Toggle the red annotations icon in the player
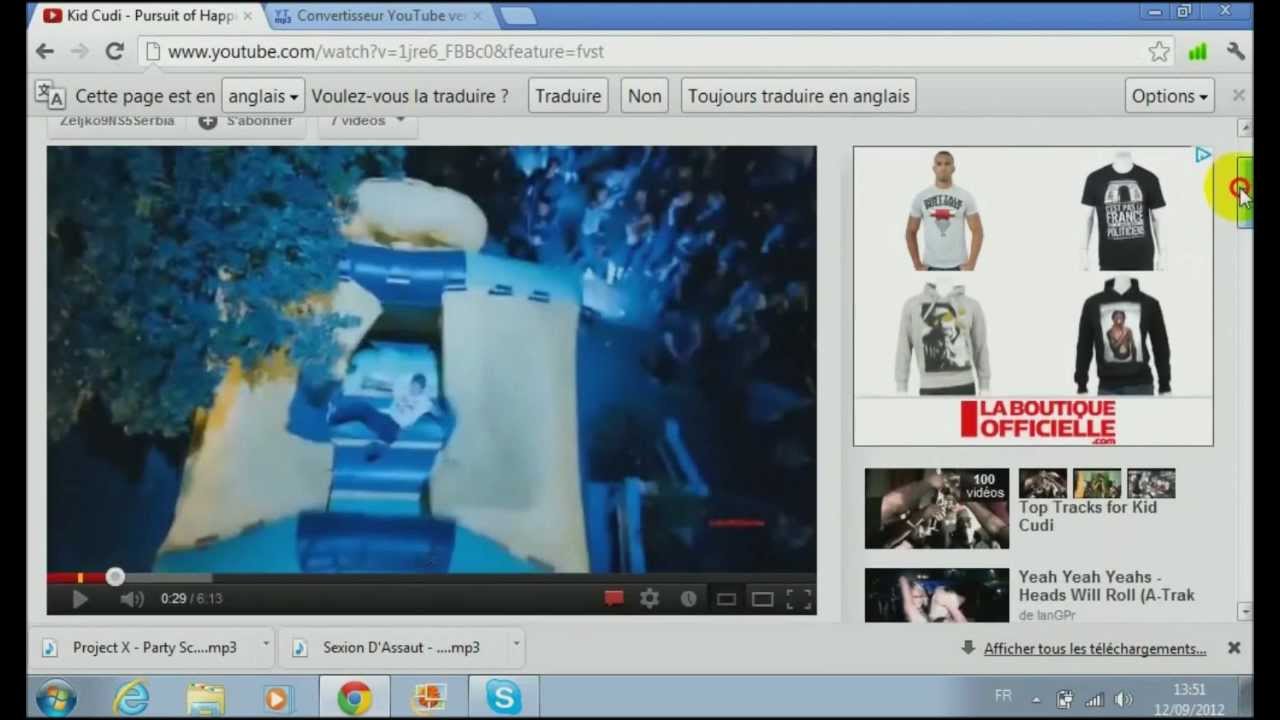1280x720 pixels. pyautogui.click(x=614, y=598)
